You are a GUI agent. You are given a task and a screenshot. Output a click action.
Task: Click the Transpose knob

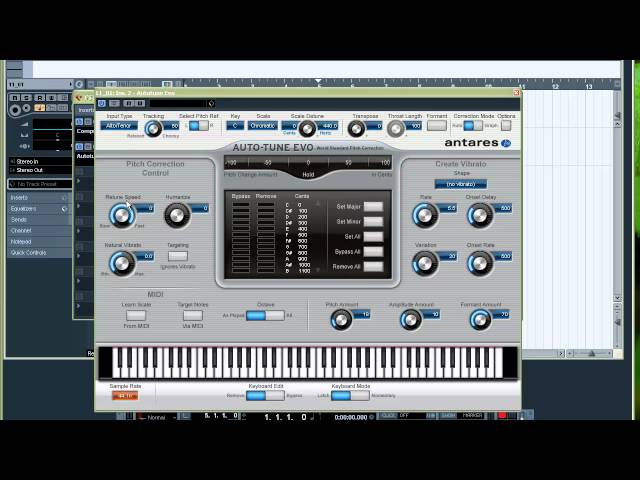click(356, 129)
